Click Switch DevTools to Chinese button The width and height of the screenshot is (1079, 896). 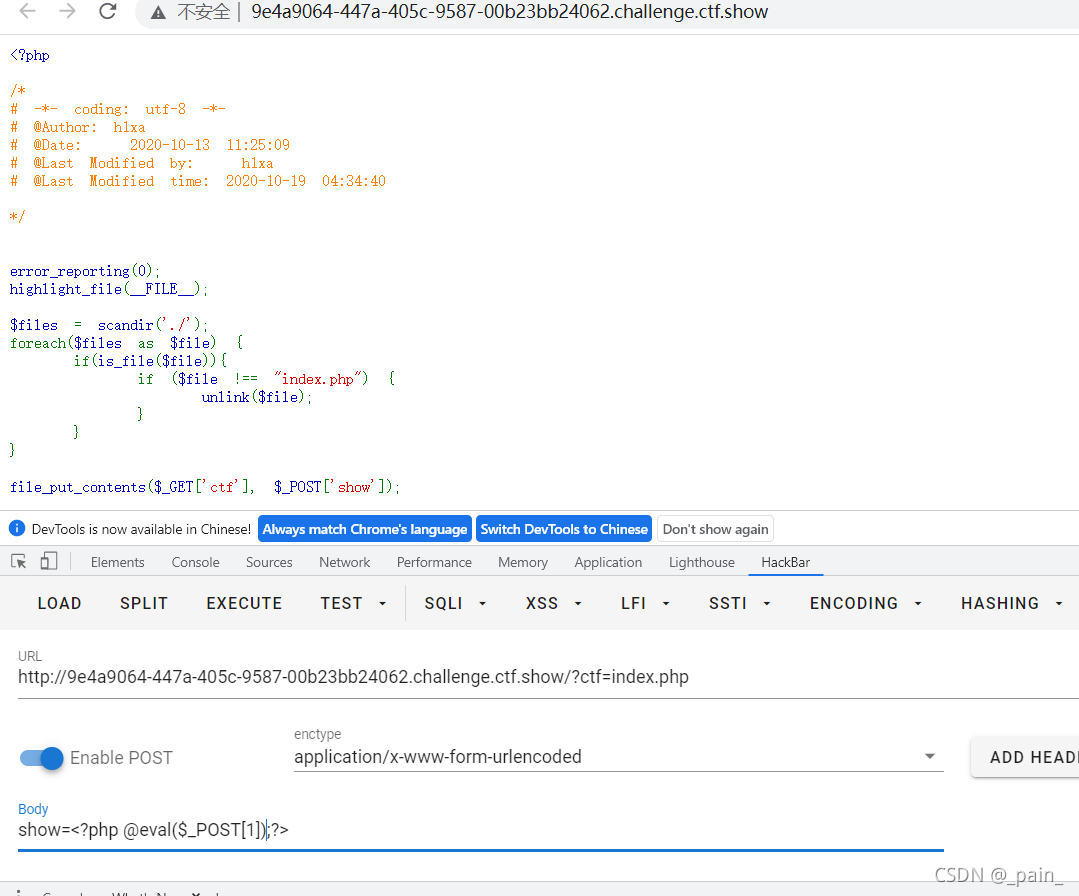pos(564,529)
